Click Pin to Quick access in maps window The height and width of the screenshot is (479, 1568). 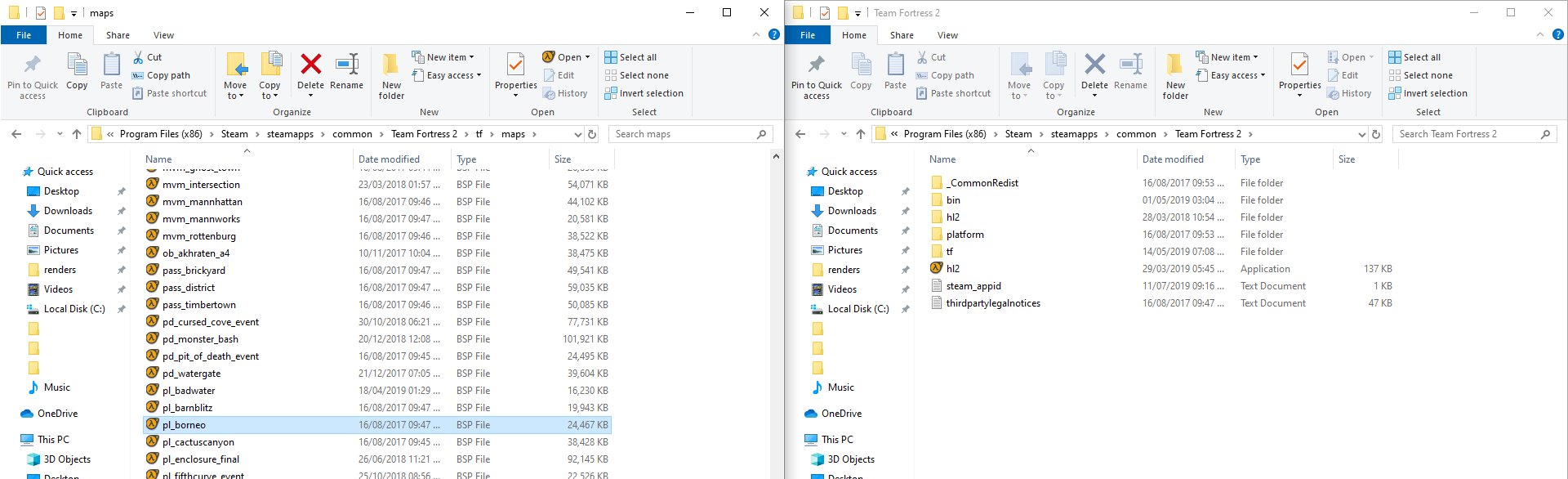point(33,75)
